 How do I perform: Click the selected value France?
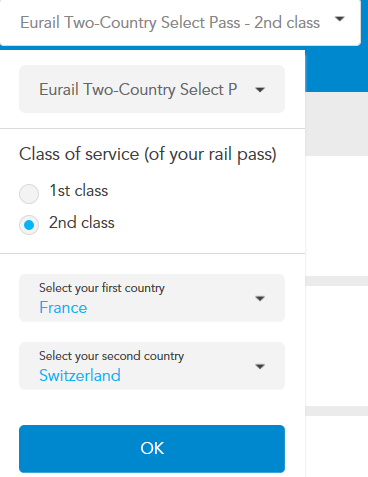coord(63,307)
